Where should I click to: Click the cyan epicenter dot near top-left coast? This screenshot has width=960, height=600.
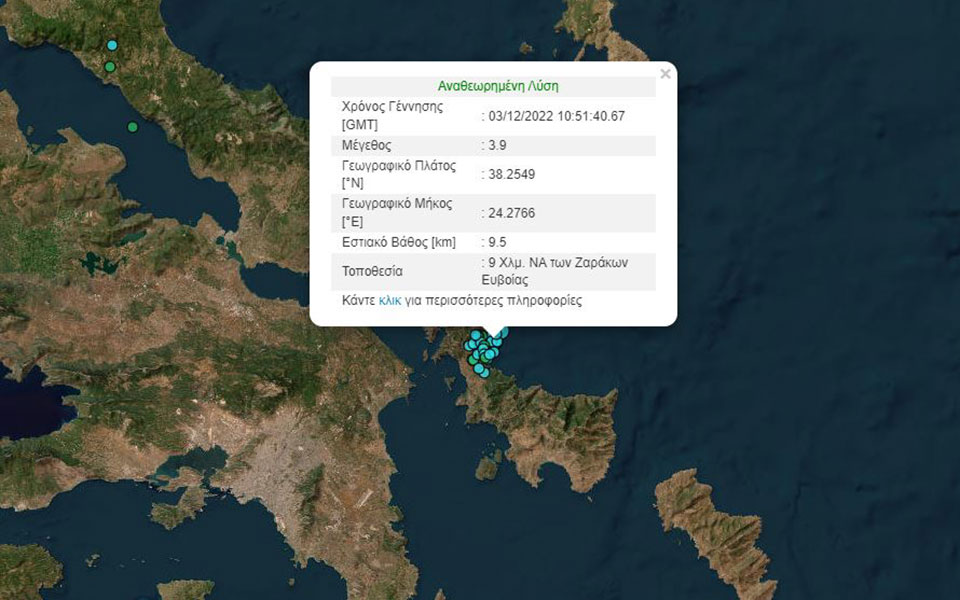(x=112, y=45)
